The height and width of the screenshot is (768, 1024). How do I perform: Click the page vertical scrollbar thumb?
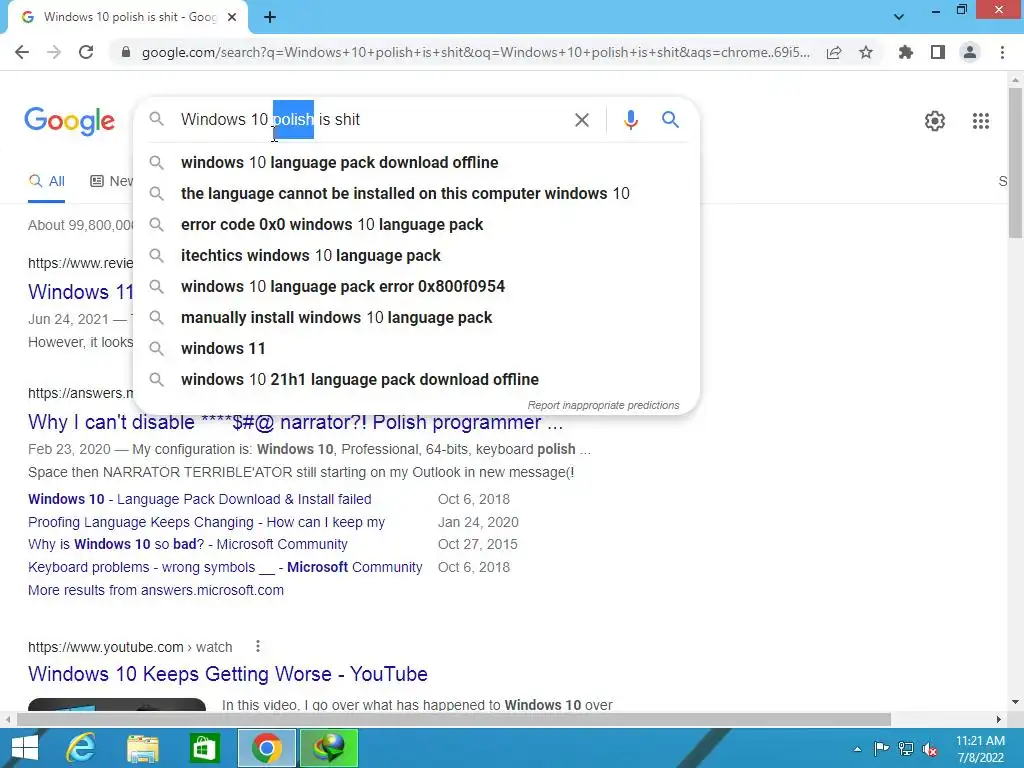[x=1016, y=163]
